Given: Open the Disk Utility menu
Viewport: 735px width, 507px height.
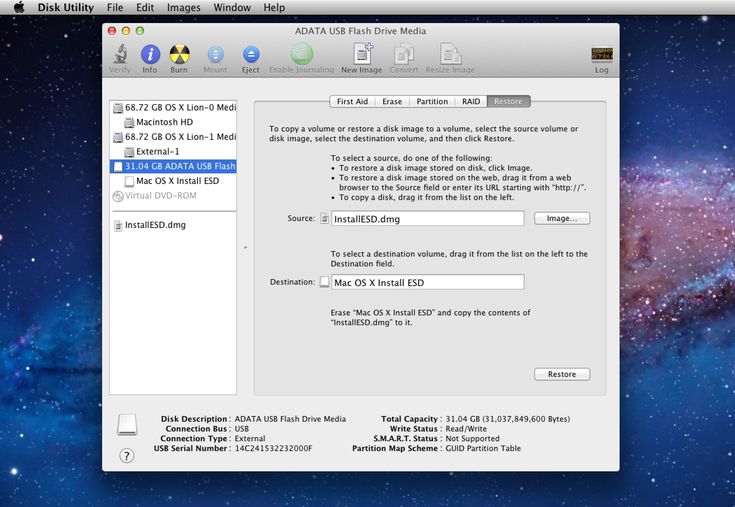Looking at the screenshot, I should click(66, 7).
